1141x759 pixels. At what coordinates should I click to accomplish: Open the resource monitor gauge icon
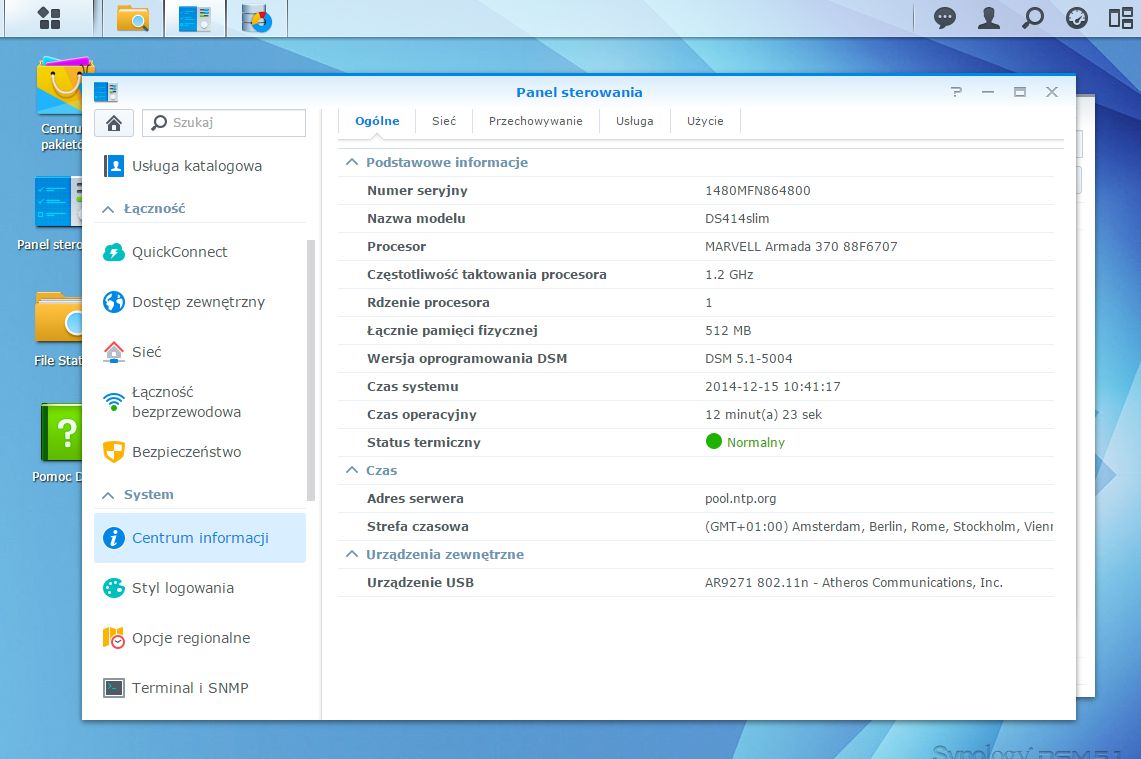click(1076, 17)
